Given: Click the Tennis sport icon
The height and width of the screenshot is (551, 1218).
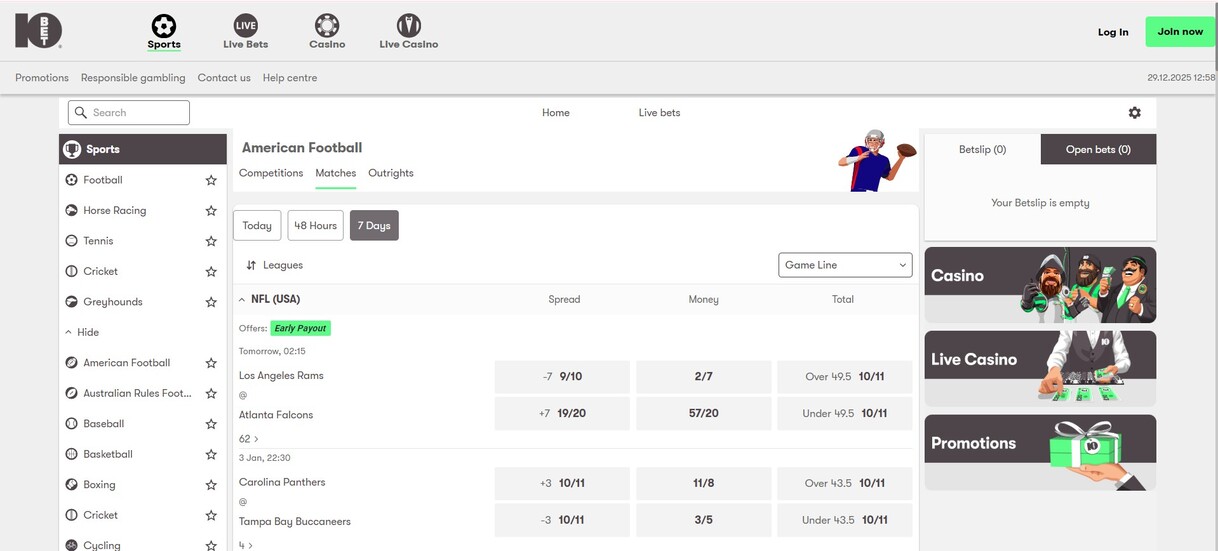Looking at the screenshot, I should coord(71,241).
